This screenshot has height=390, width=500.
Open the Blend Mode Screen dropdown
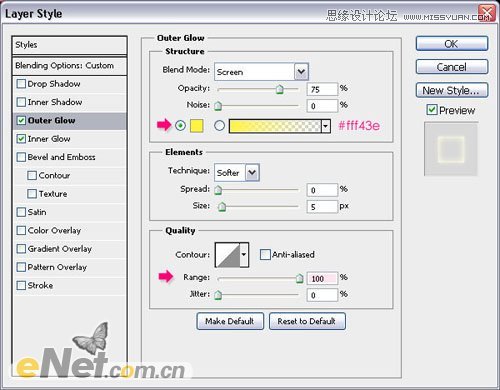click(x=261, y=72)
